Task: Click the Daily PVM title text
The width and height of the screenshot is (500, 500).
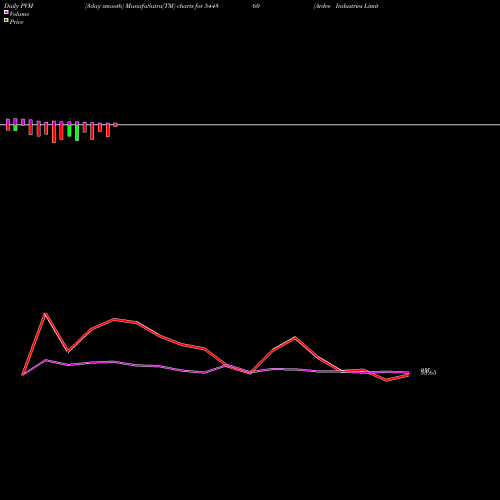Action: (19, 6)
